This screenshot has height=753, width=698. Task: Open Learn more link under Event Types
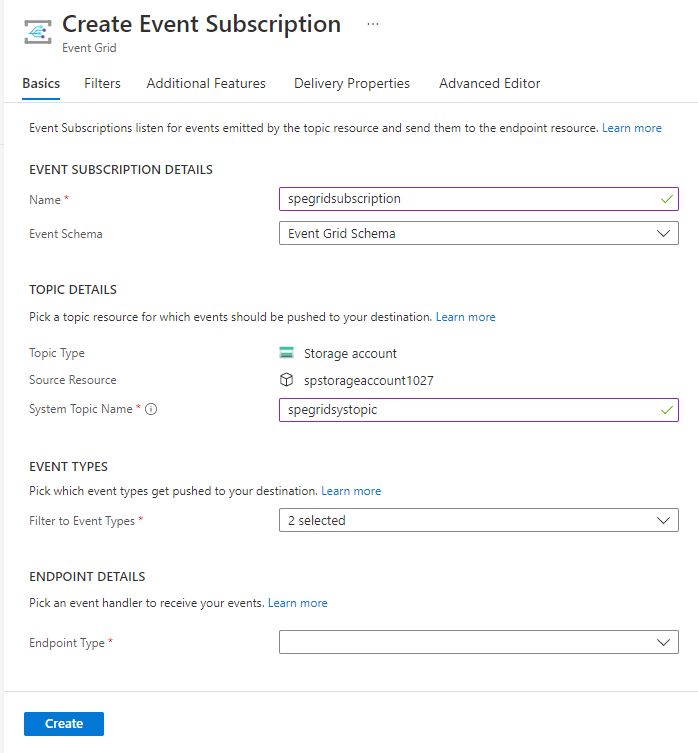click(351, 491)
